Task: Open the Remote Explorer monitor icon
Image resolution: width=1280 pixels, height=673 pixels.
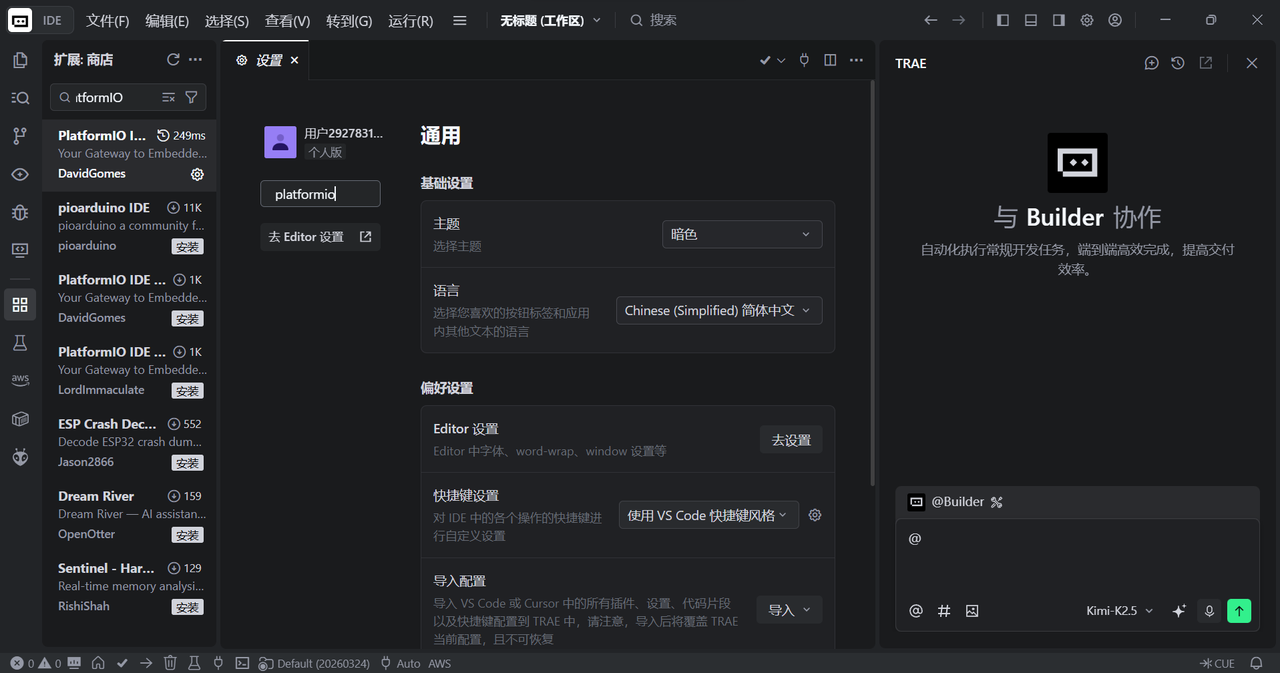Action: click(x=20, y=250)
